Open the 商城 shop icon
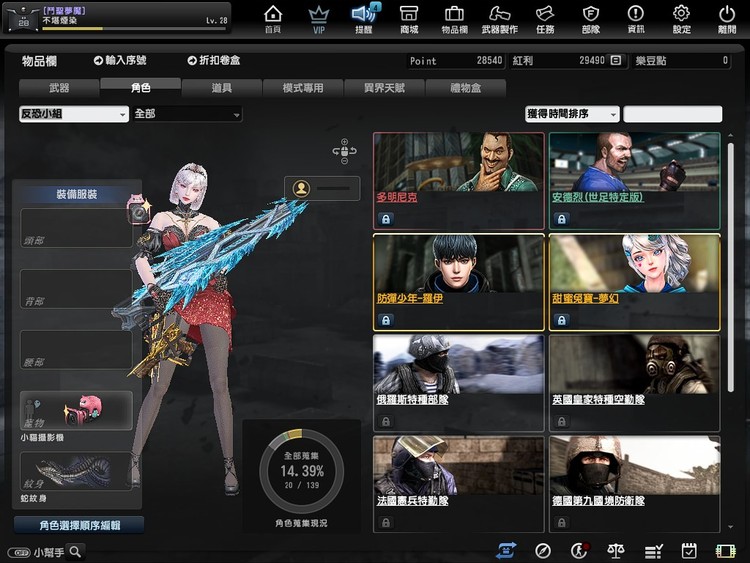Viewport: 750px width, 563px height. (x=409, y=19)
